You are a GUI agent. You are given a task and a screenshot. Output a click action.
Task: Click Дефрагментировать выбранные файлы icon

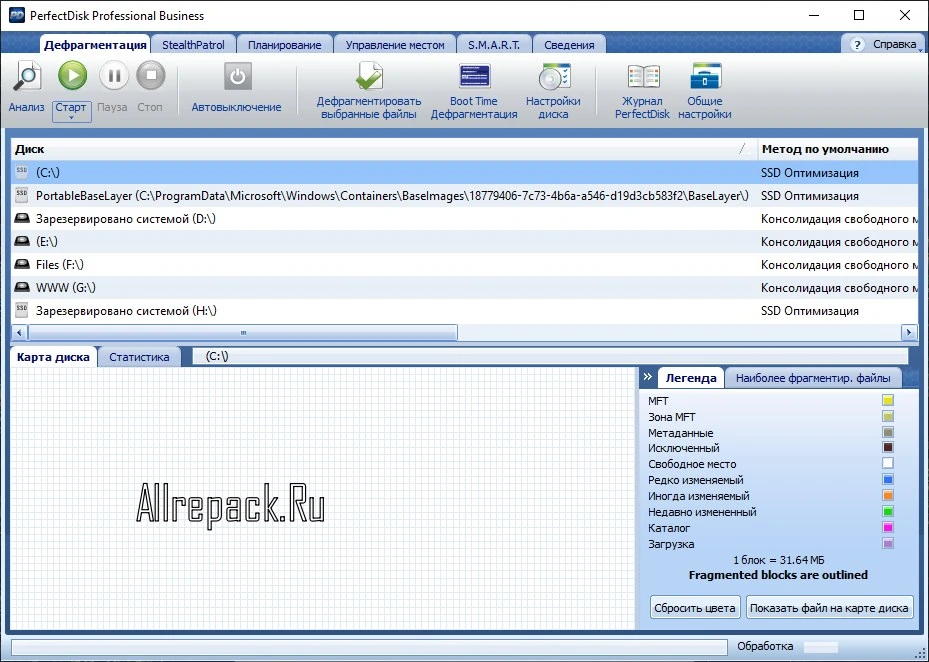(369, 77)
